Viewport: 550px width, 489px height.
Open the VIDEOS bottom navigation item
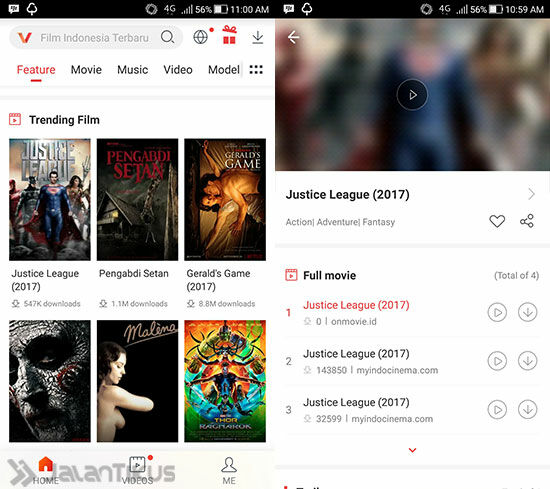[x=138, y=470]
